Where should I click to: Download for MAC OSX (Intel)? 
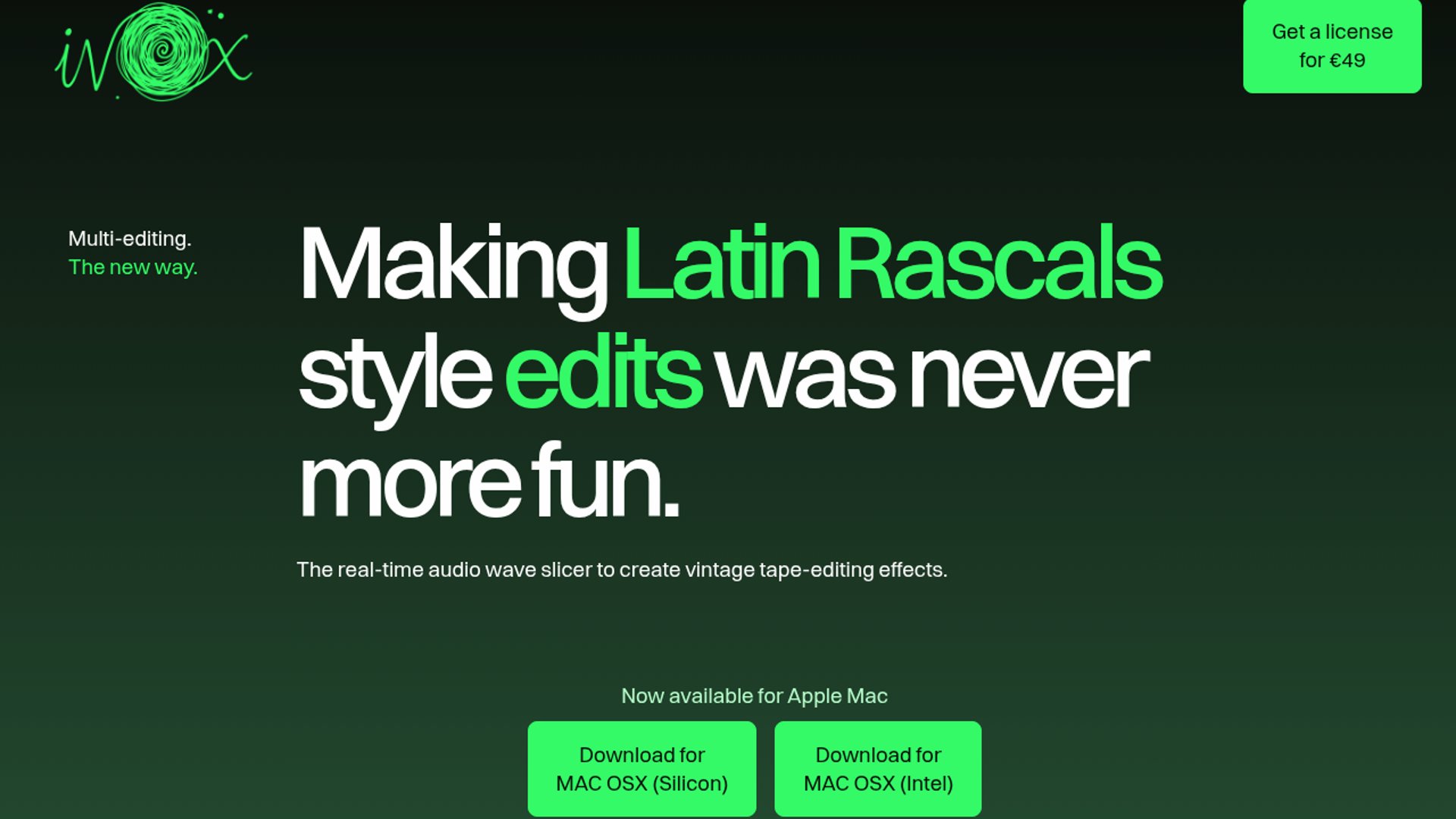[x=877, y=769]
